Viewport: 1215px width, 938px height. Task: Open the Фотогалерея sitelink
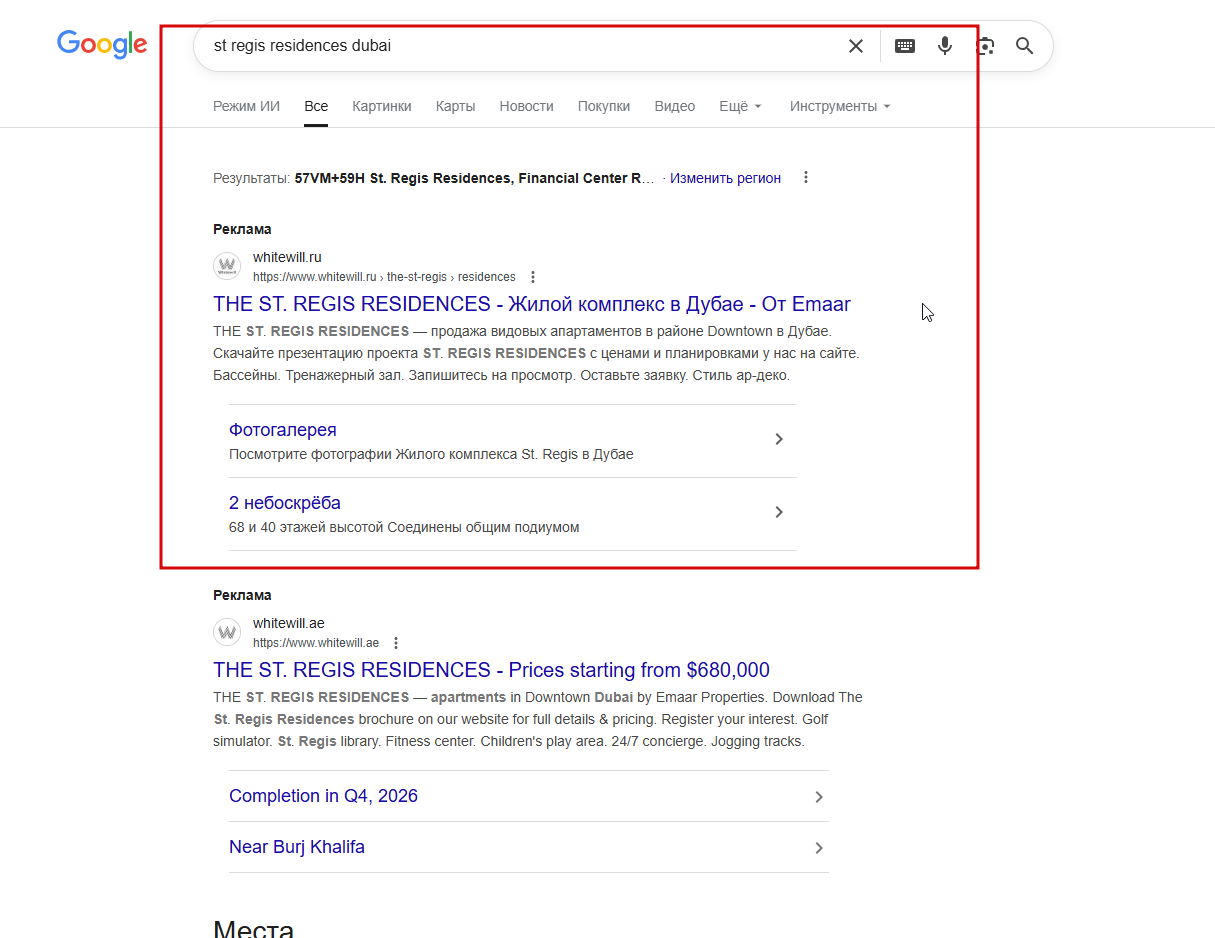(283, 430)
